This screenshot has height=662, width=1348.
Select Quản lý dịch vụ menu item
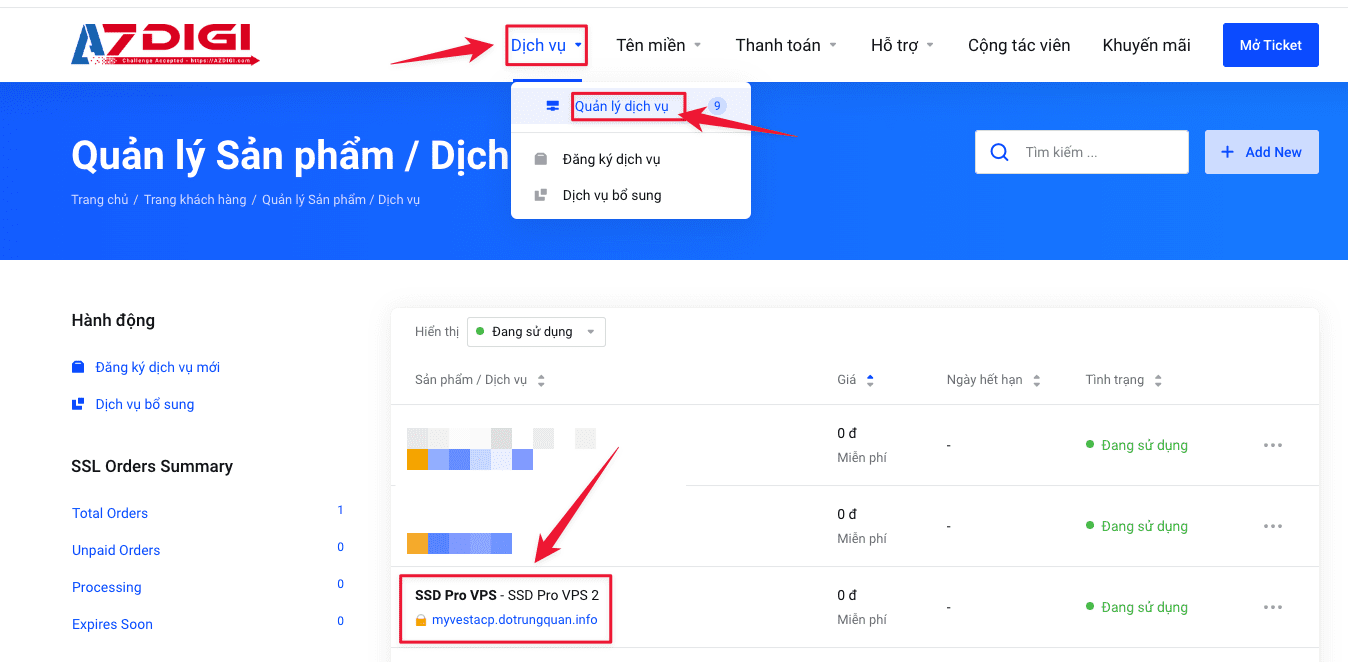pyautogui.click(x=621, y=107)
